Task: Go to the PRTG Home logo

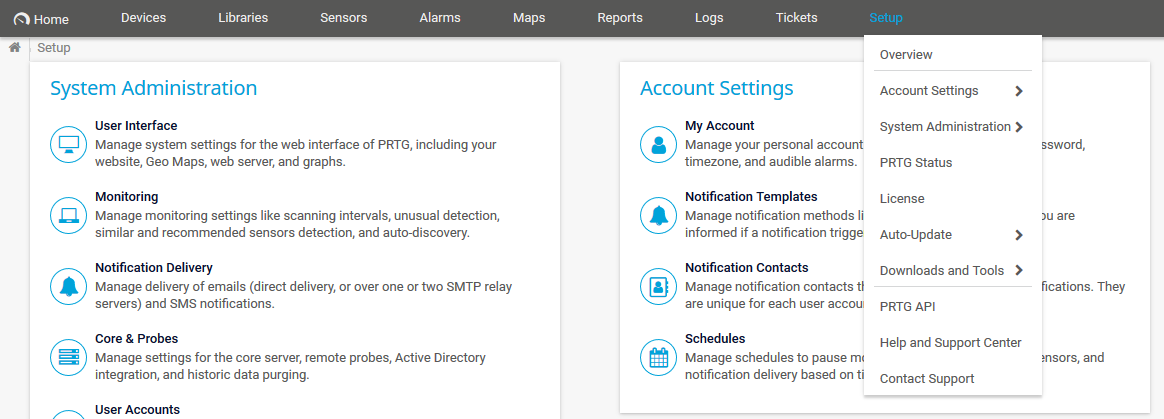Action: pos(41,19)
